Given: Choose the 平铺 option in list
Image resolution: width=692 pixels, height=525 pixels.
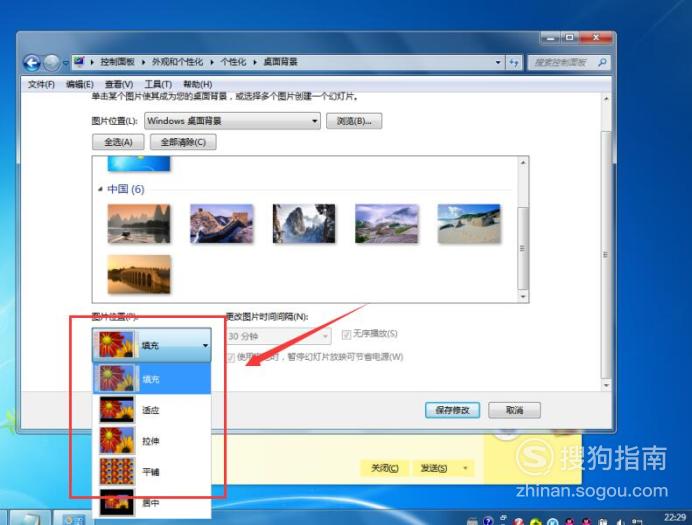Looking at the screenshot, I should tap(152, 472).
